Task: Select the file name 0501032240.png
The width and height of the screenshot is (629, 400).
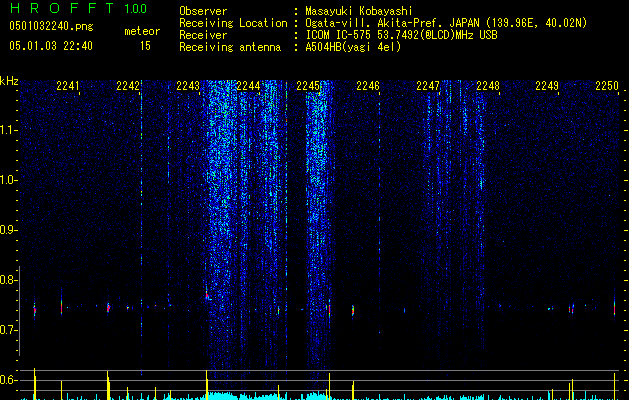Action: pyautogui.click(x=51, y=26)
